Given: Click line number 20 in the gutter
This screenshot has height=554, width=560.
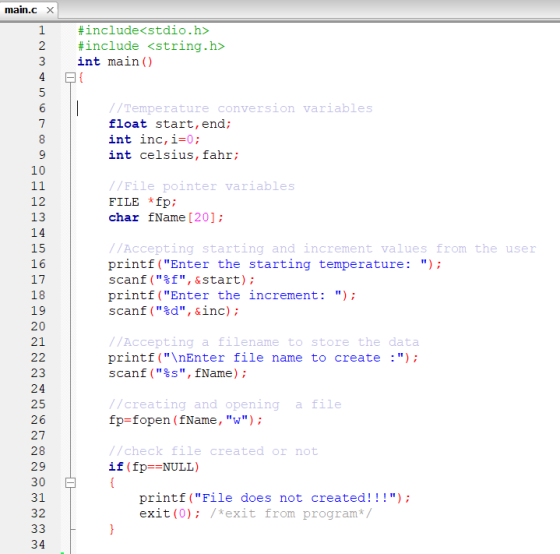Looking at the screenshot, I should pos(38,326).
